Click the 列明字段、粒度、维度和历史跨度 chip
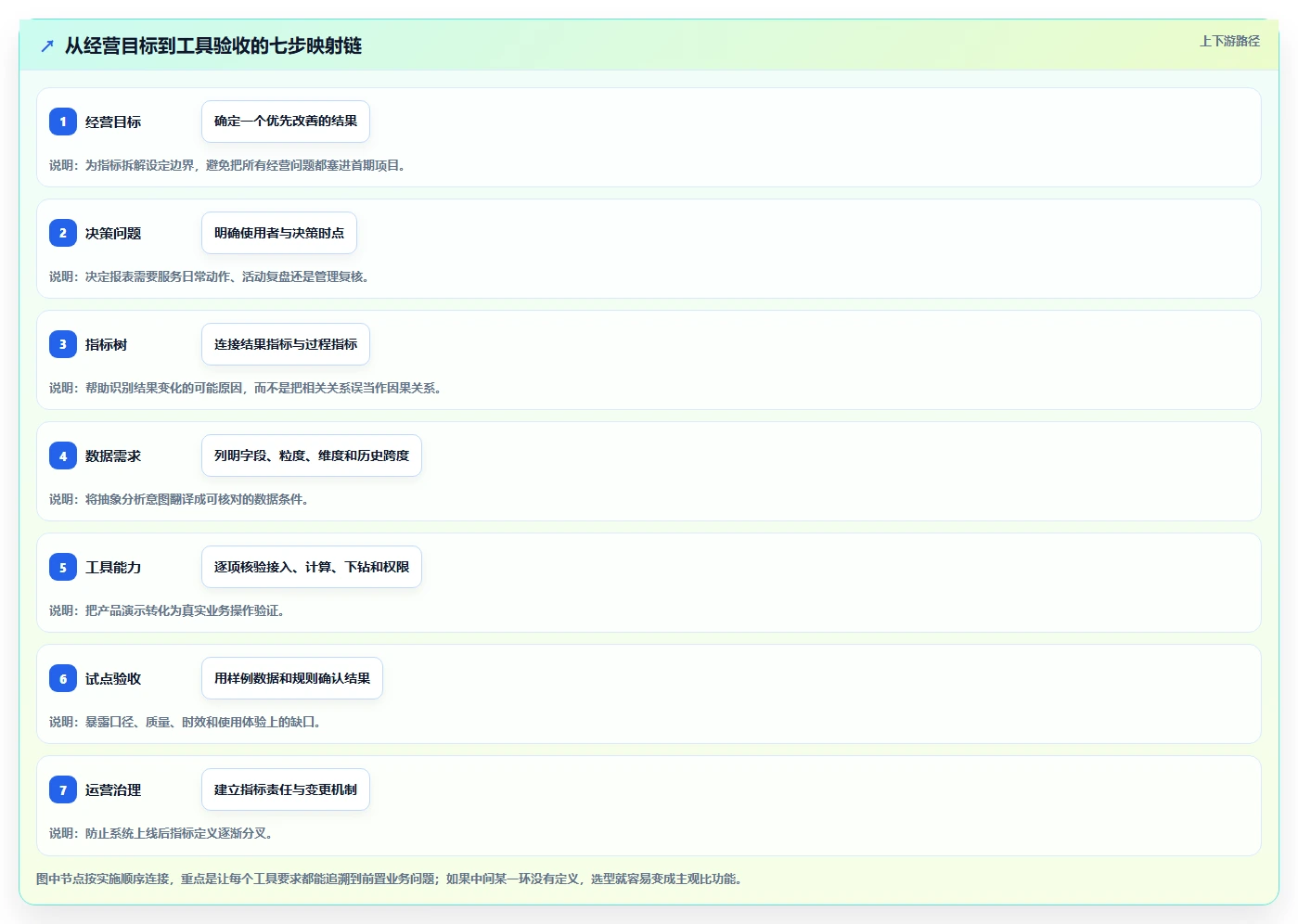1298x924 pixels. 312,456
